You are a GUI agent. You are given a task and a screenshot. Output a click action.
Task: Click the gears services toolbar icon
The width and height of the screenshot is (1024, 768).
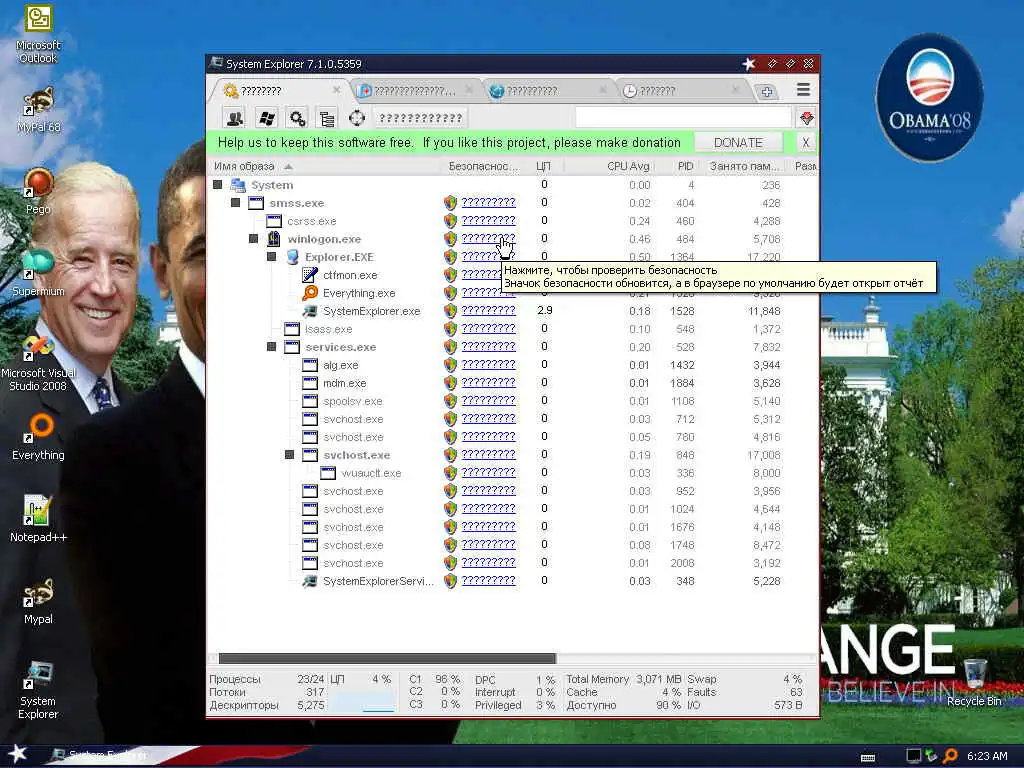click(297, 118)
